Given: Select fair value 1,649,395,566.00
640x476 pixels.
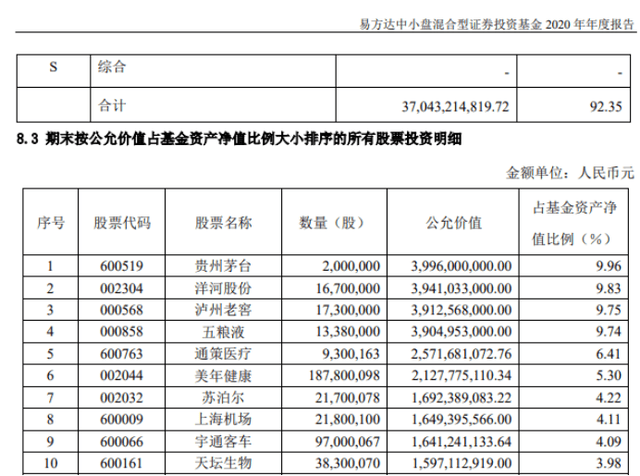Looking at the screenshot, I should click(461, 419).
